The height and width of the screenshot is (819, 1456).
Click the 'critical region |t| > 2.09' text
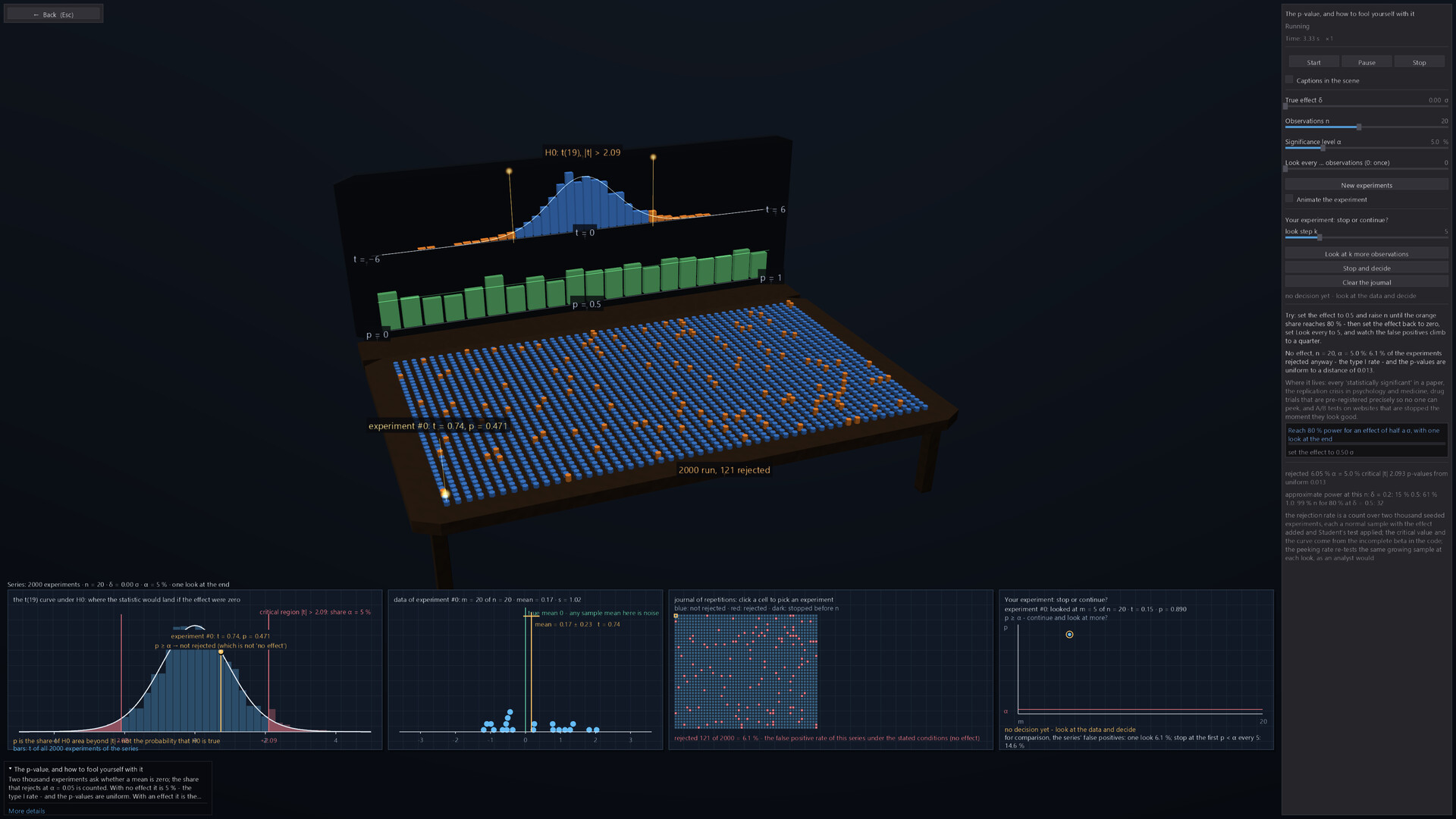point(315,612)
